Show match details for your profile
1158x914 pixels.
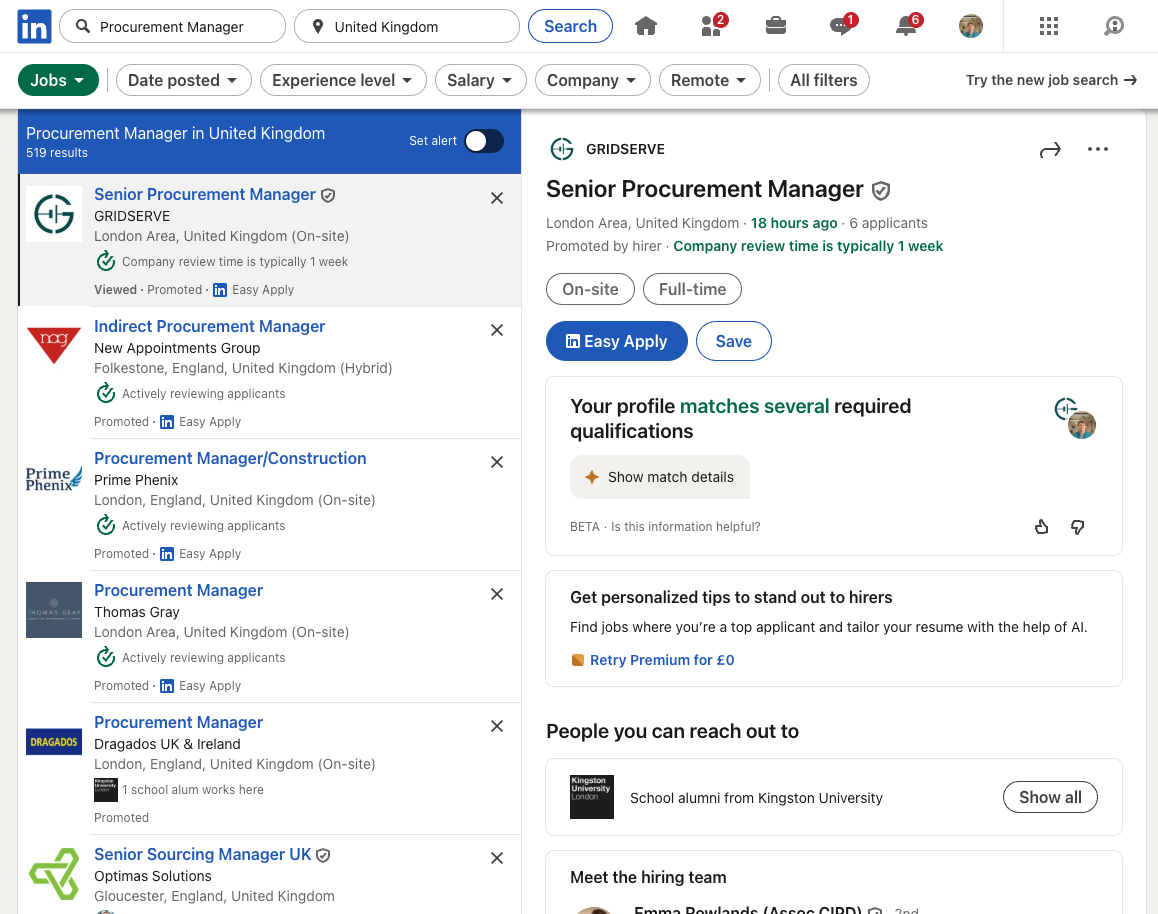click(659, 477)
